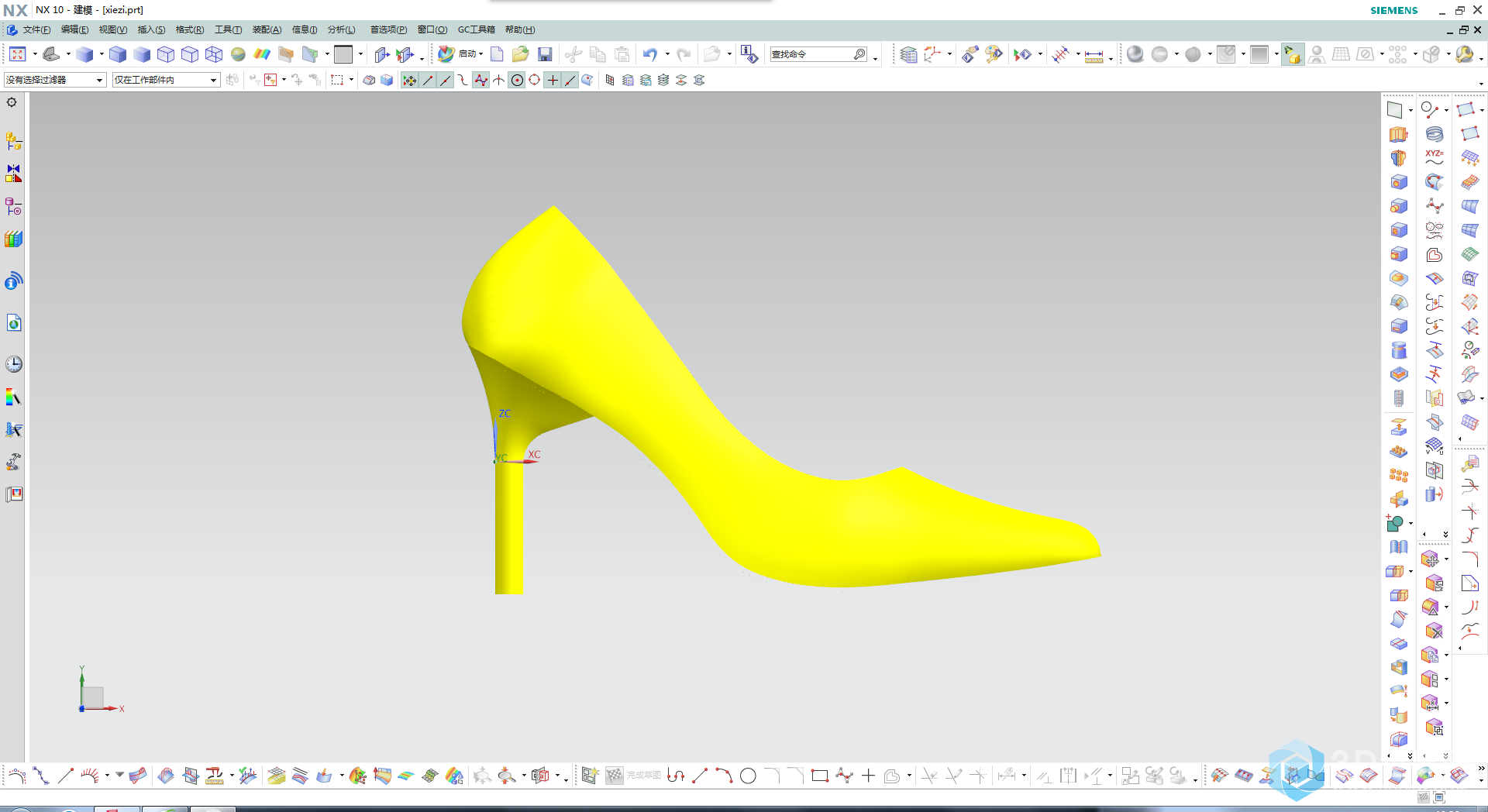Open the 文件(F) menu

coord(36,29)
